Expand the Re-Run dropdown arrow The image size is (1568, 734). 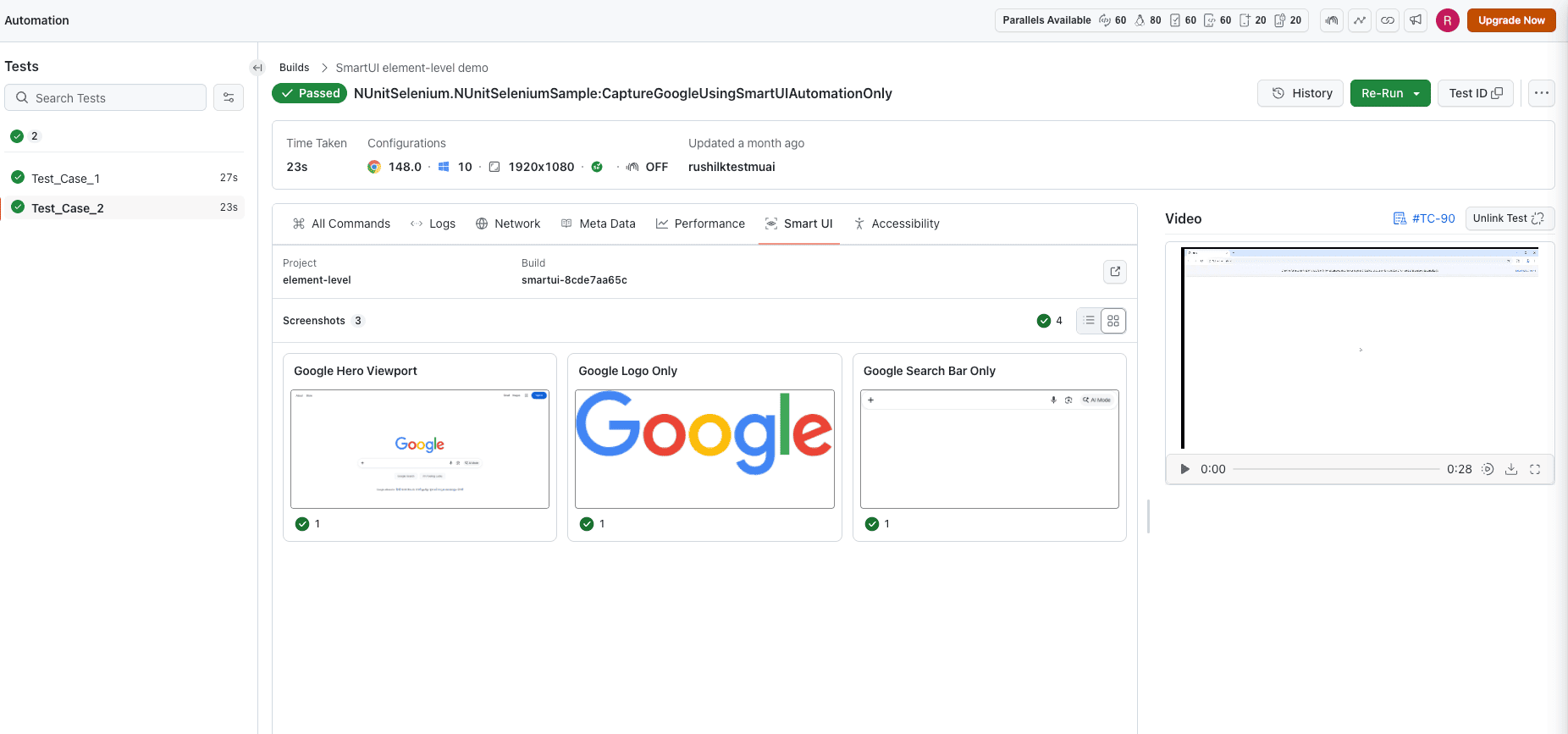(1416, 93)
